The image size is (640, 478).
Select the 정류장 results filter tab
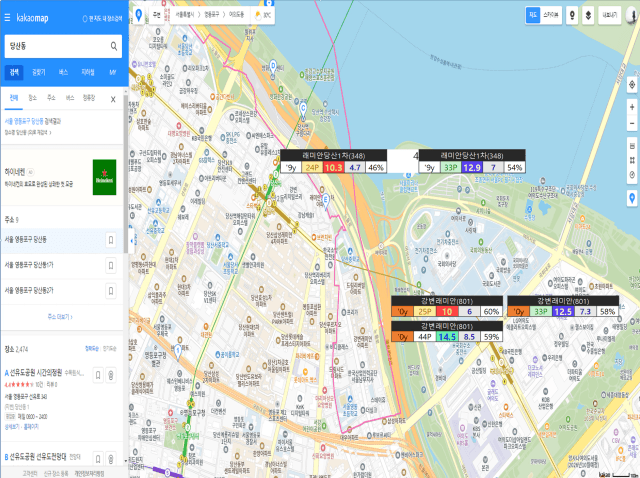coord(89,98)
